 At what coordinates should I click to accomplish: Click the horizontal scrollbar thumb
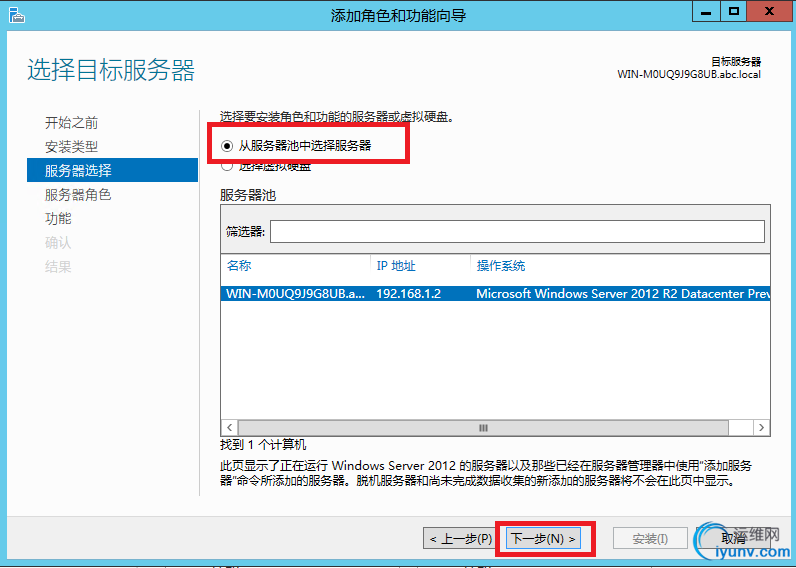coord(483,427)
